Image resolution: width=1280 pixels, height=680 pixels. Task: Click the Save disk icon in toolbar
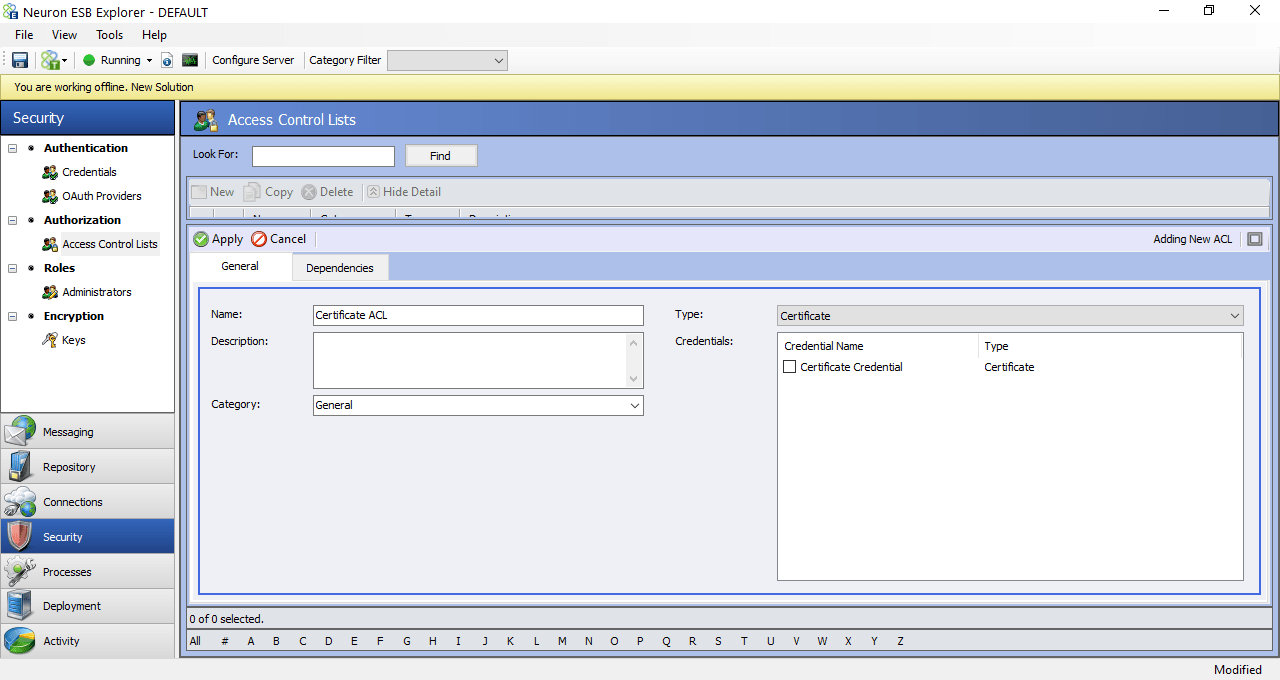[x=20, y=60]
